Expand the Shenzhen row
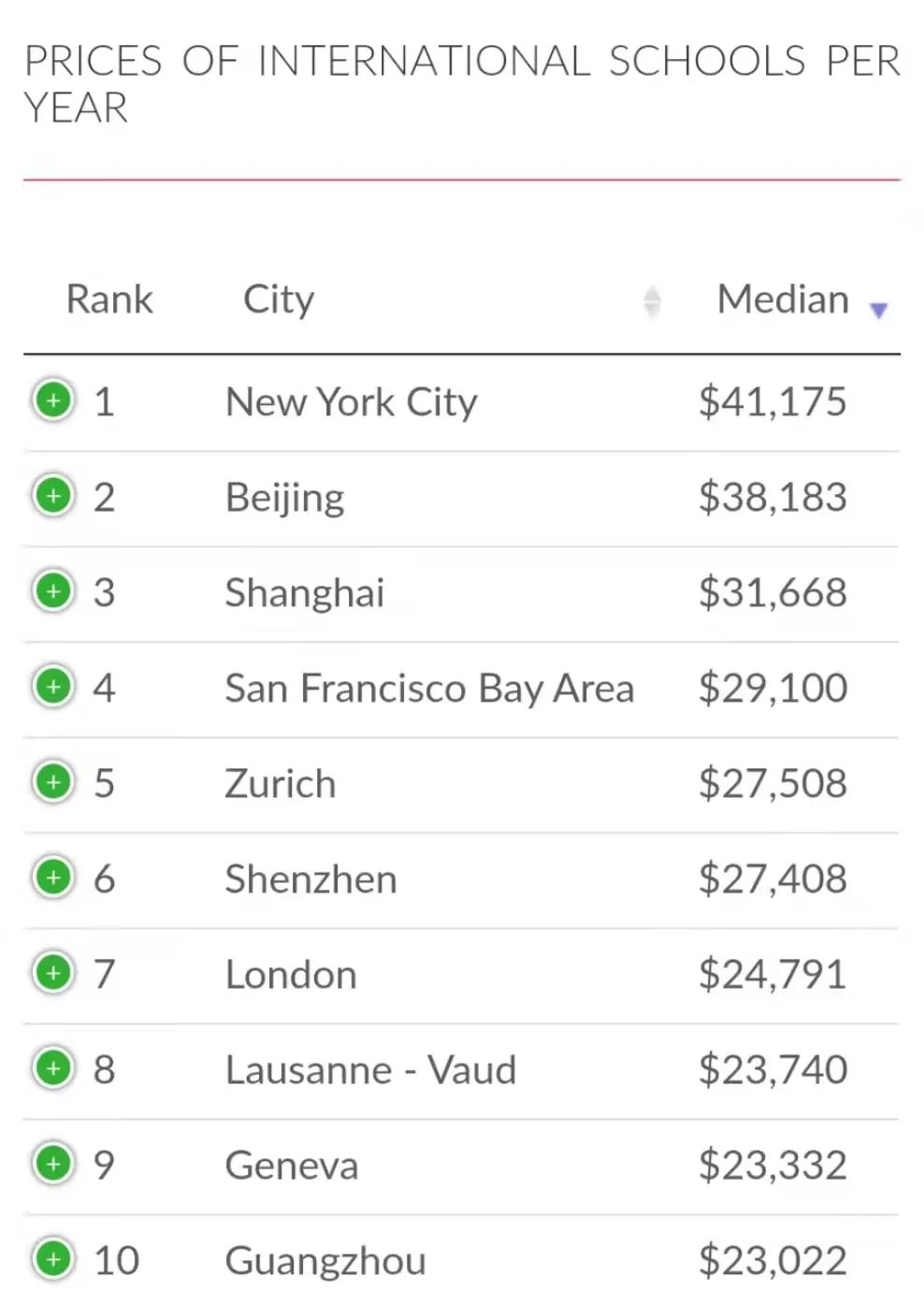This screenshot has height=1307, width=924. [53, 878]
